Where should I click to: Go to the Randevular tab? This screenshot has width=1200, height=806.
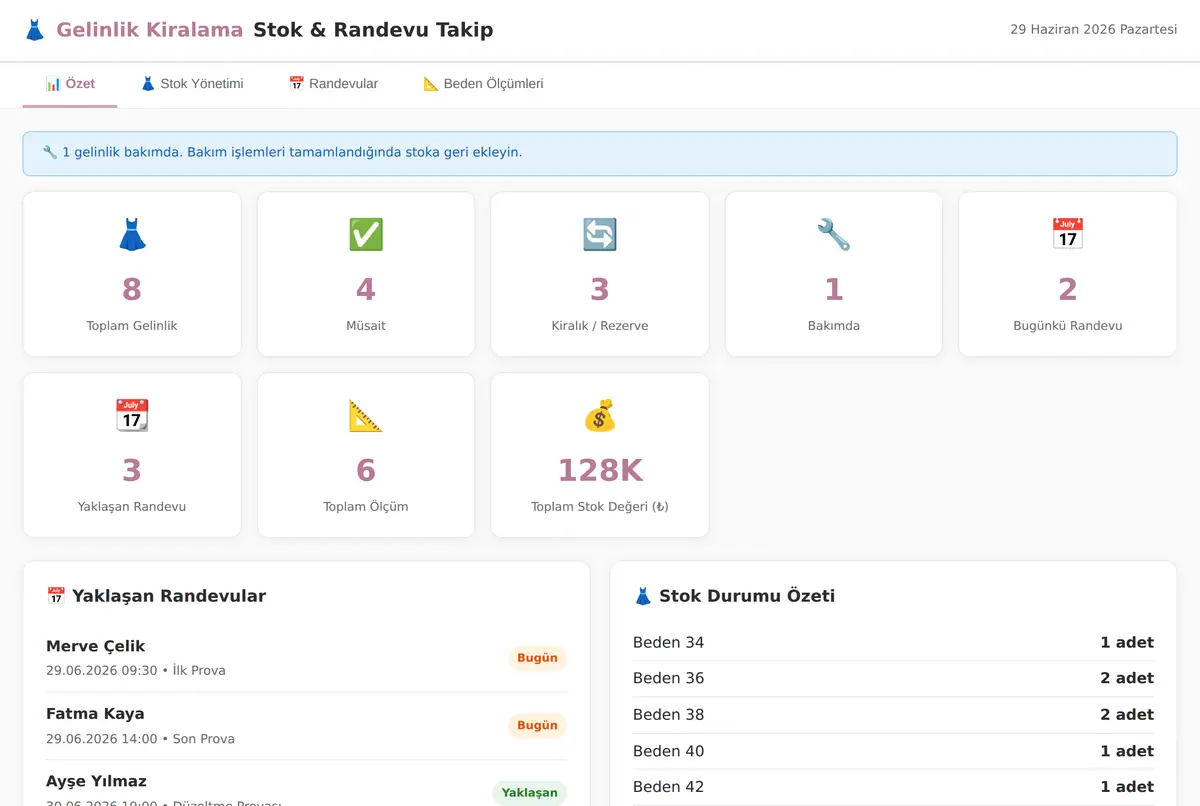(333, 84)
